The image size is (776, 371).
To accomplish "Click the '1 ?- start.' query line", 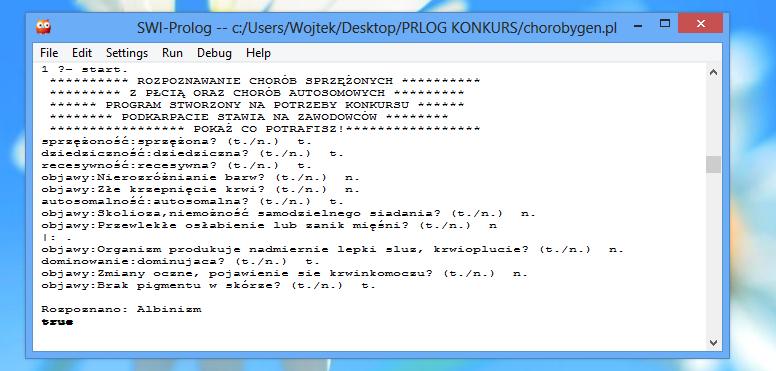I will coord(85,70).
